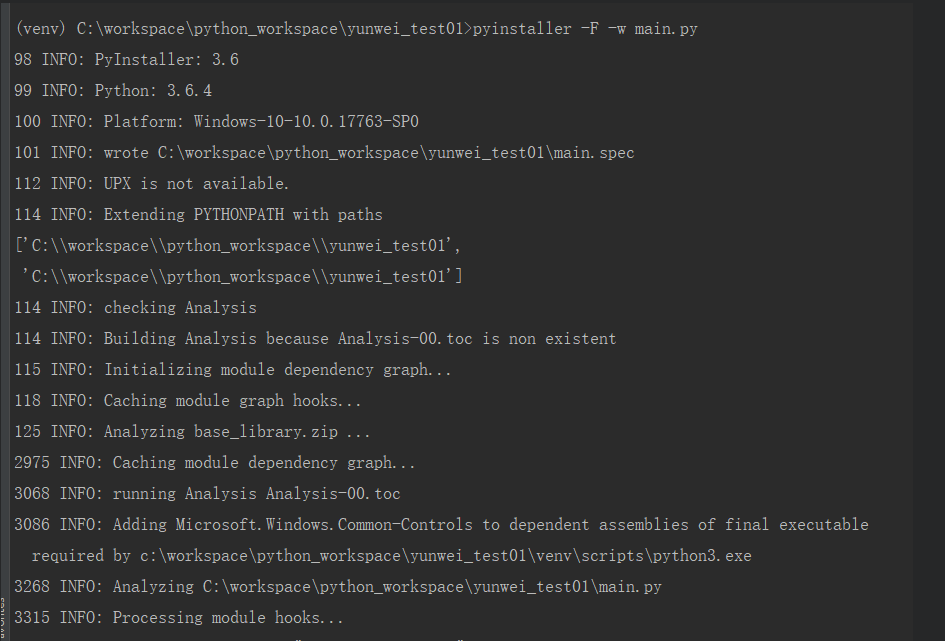Click the checking Analysis log line
This screenshot has width=945, height=641.
pos(135,308)
